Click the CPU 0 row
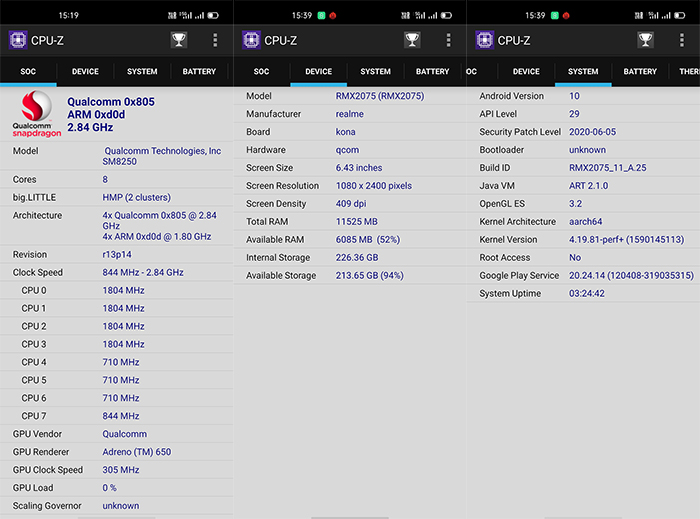700x519 pixels. (x=117, y=291)
